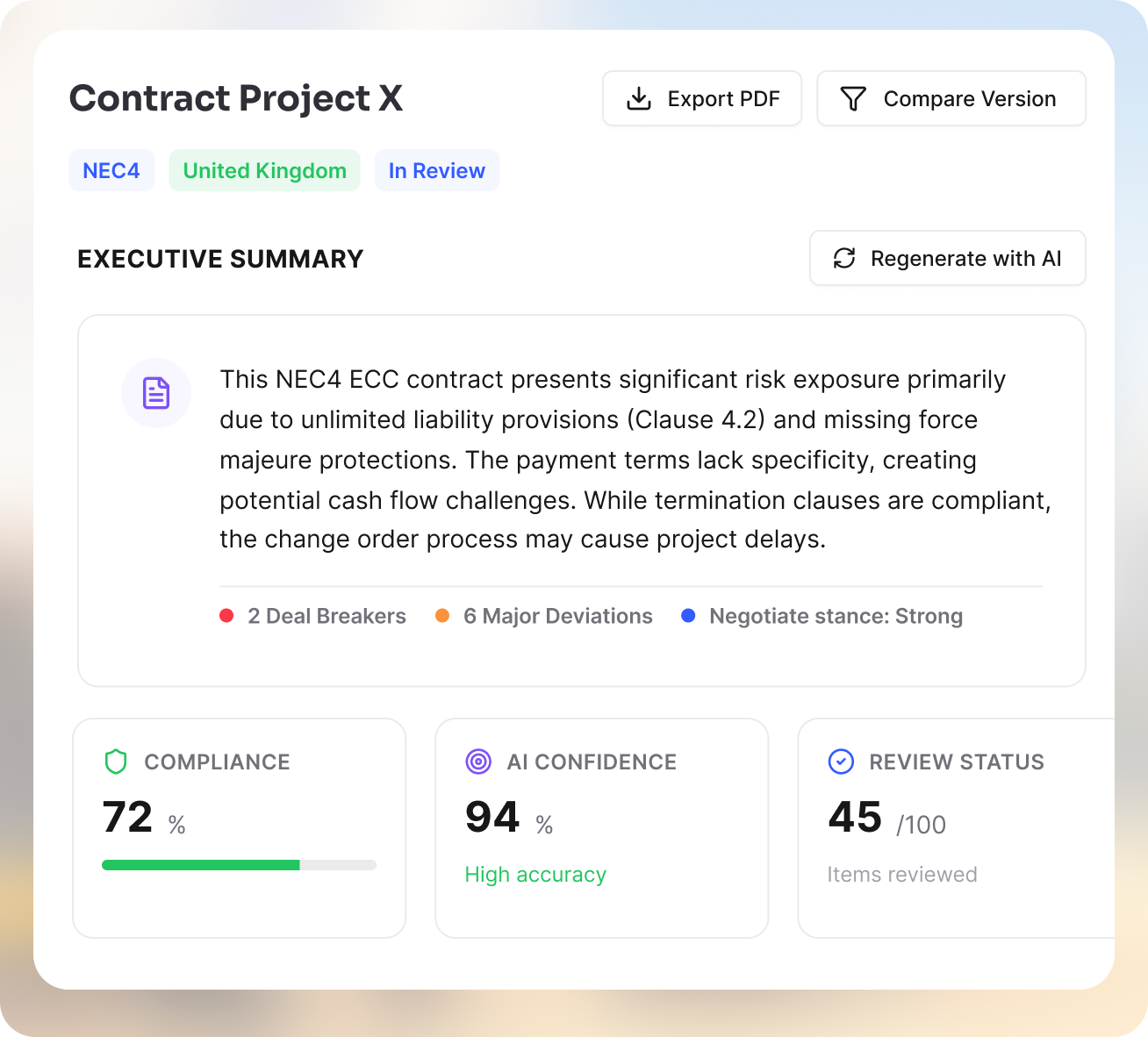Screen dimensions: 1148x1037
Task: Toggle the United Kingdom region badge
Action: coord(264,170)
